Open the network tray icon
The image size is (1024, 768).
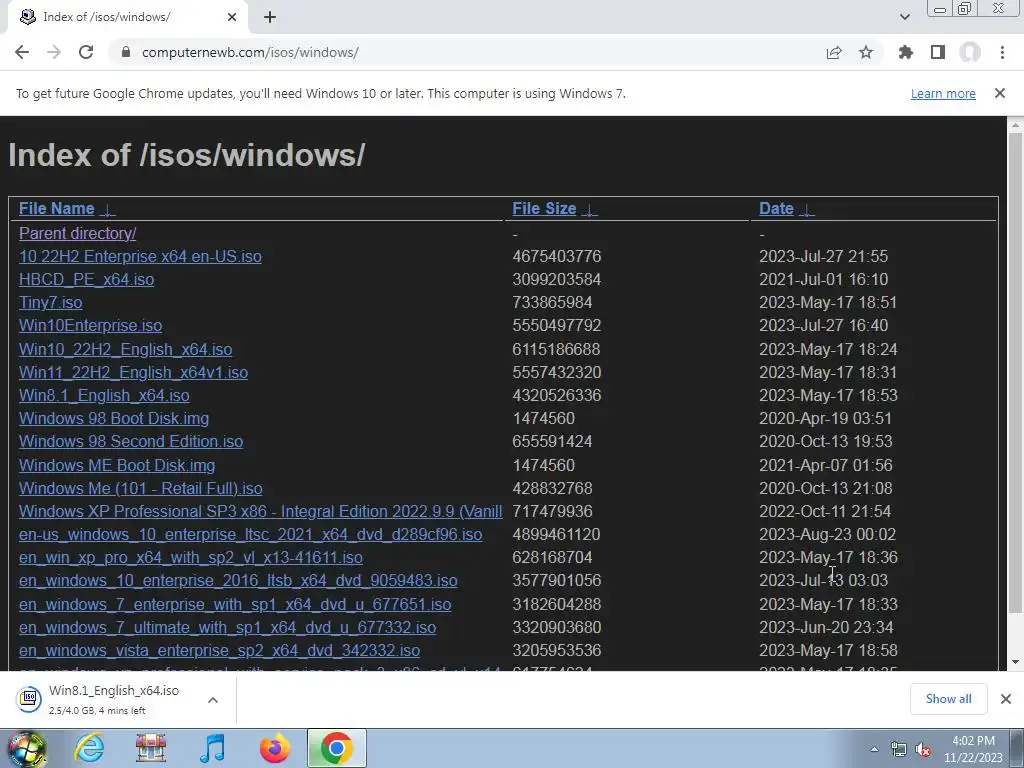[899, 749]
